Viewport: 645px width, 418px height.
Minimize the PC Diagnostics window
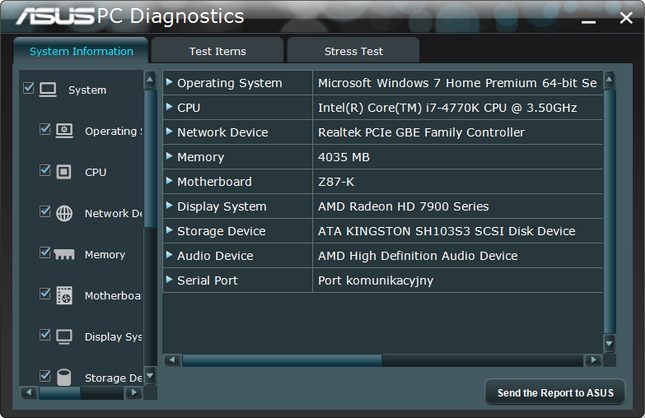pyautogui.click(x=589, y=20)
